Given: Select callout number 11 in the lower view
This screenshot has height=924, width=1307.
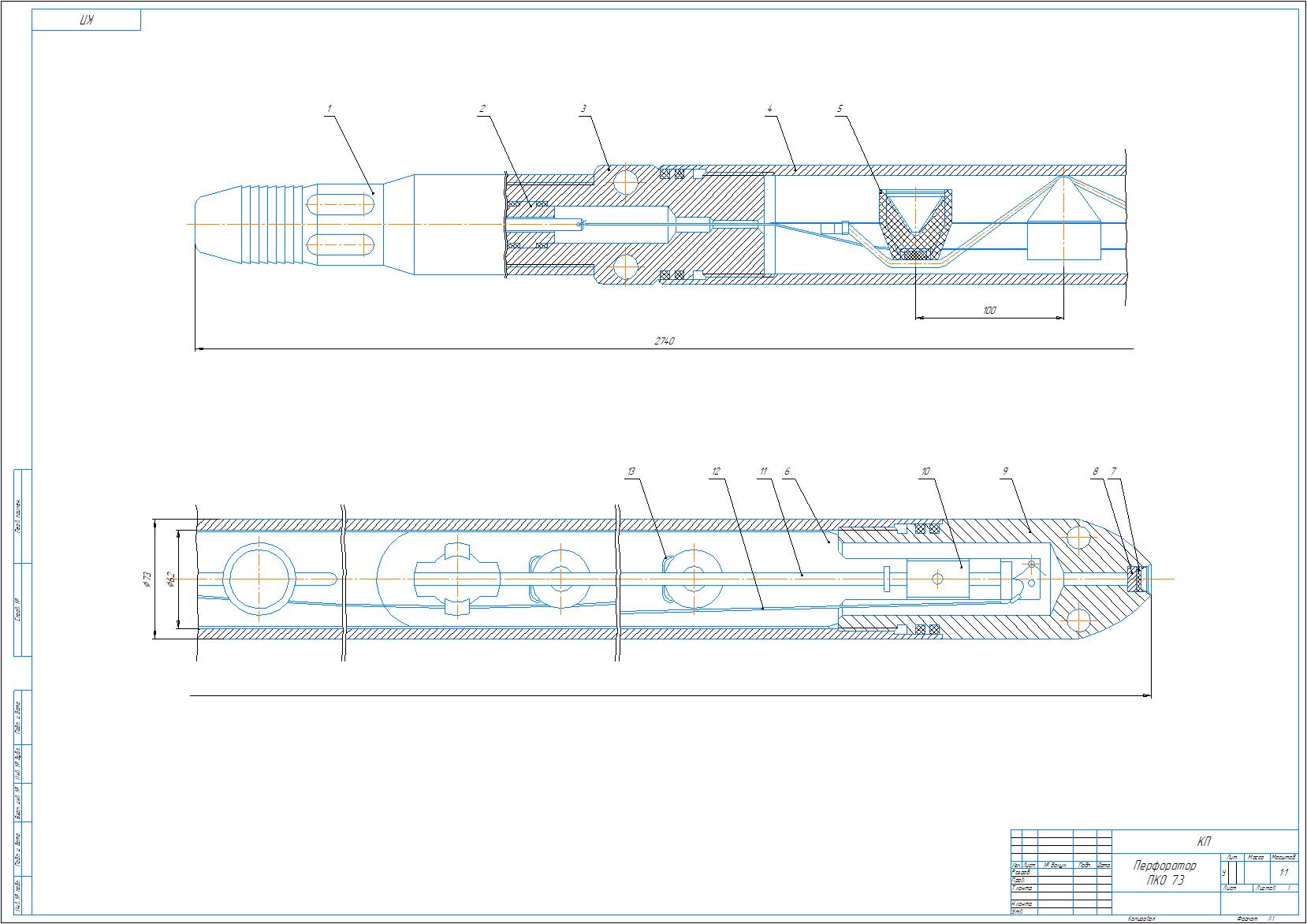Looking at the screenshot, I should click(x=763, y=471).
